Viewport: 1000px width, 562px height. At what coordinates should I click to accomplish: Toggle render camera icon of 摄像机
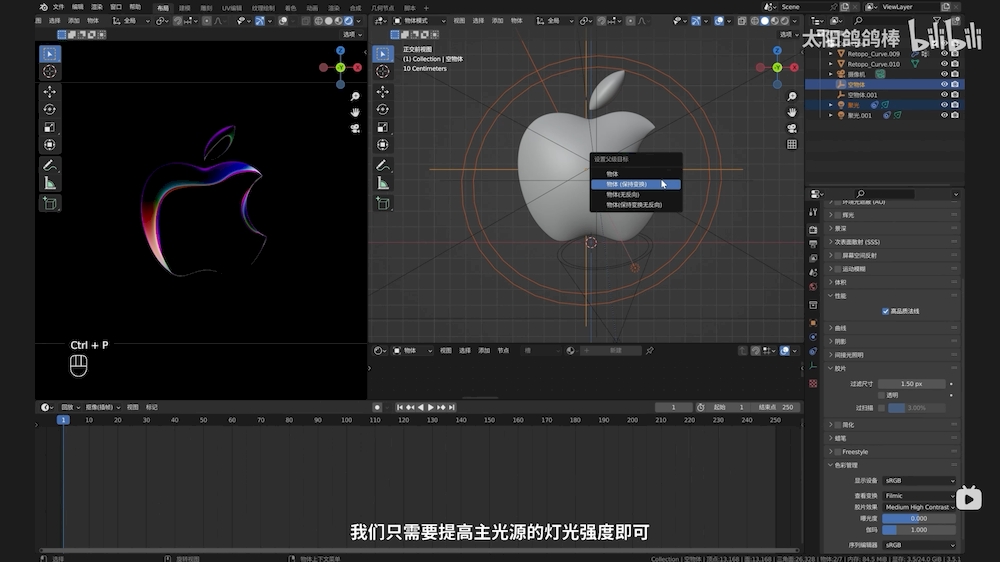pos(955,74)
